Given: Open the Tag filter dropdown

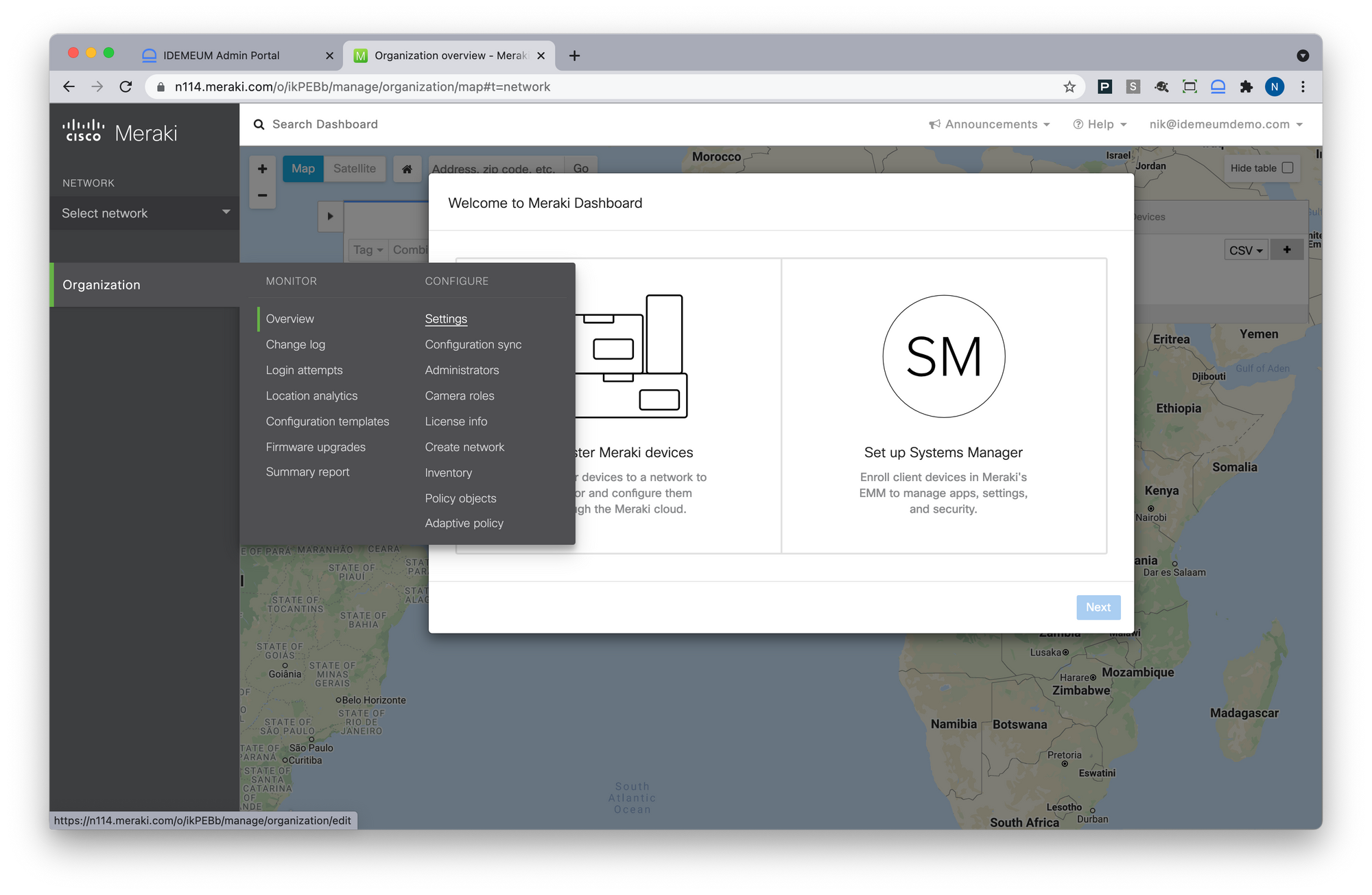Looking at the screenshot, I should pos(368,250).
